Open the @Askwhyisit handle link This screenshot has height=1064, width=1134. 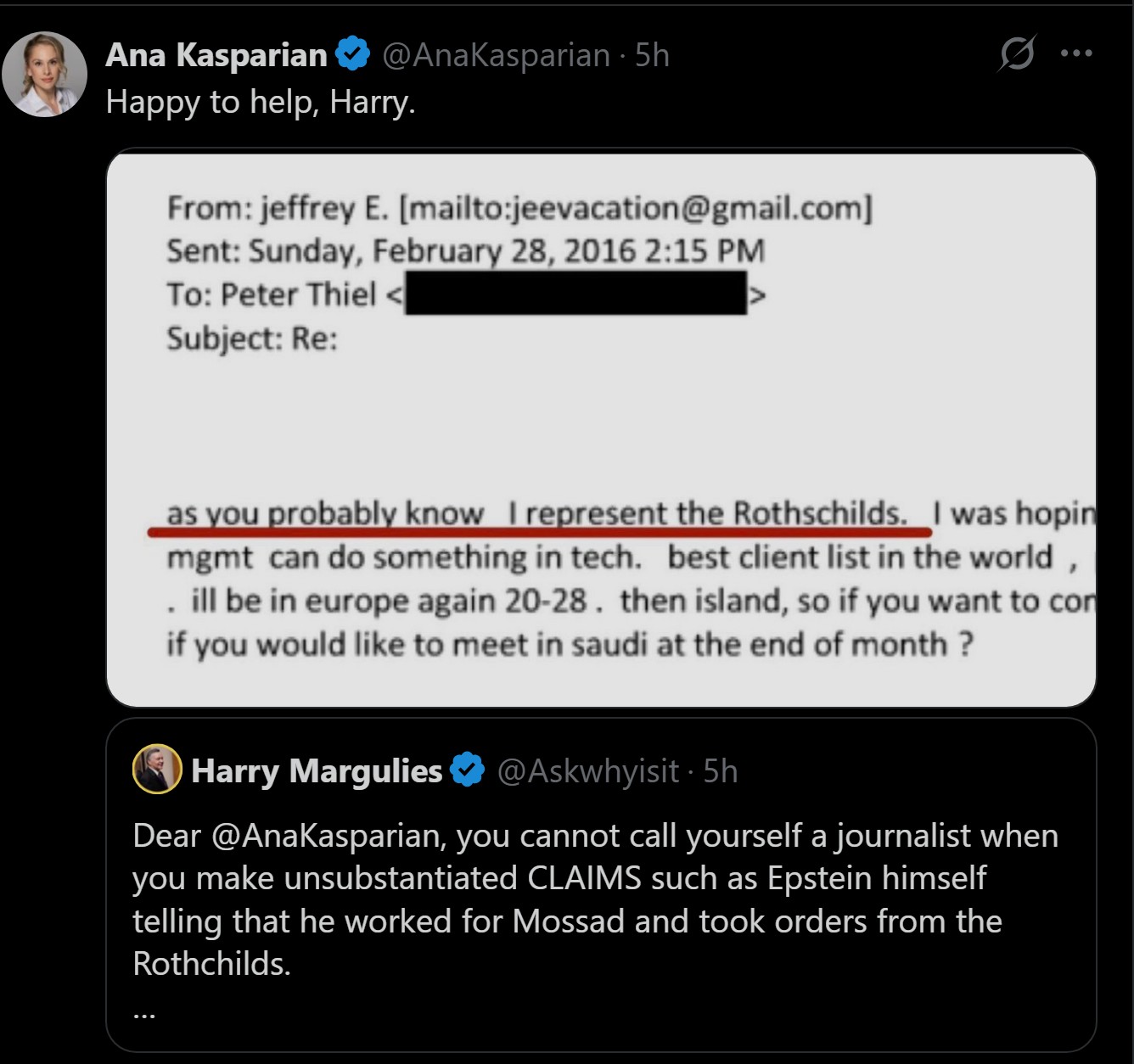(x=587, y=771)
